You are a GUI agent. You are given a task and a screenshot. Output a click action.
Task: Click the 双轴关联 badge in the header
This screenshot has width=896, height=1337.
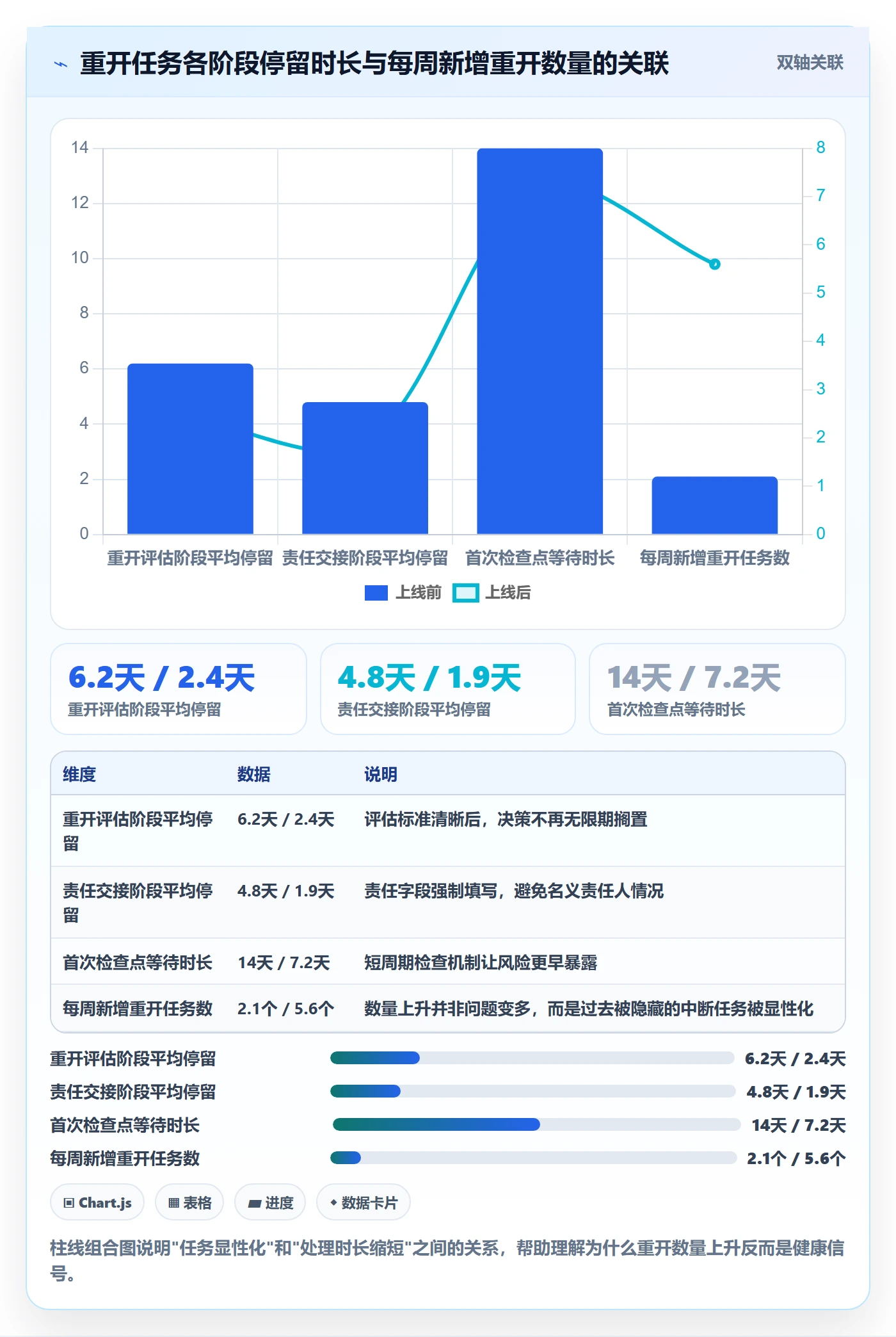[810, 63]
